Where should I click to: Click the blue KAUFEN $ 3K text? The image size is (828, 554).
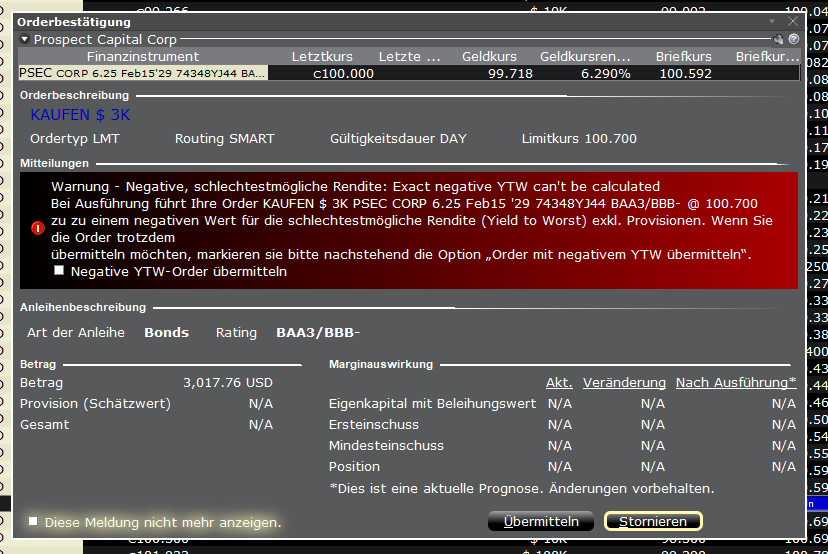click(x=80, y=115)
